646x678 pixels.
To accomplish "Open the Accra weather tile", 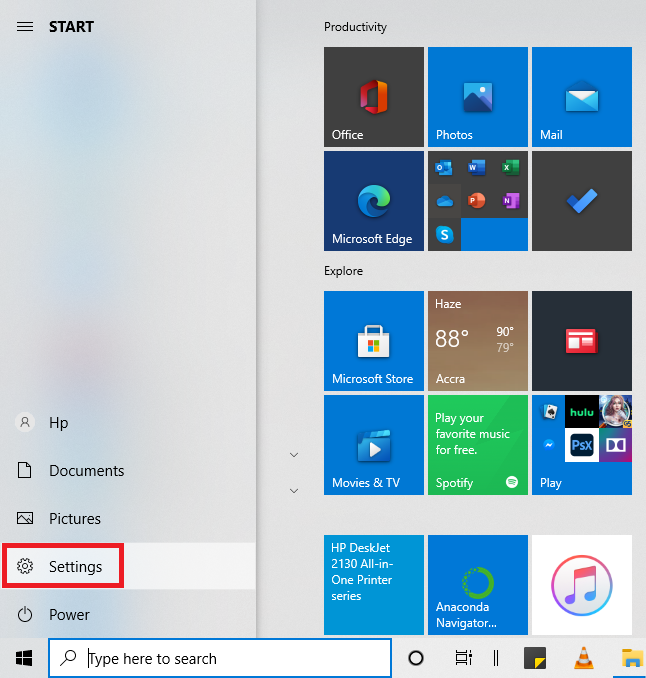I will pyautogui.click(x=478, y=341).
